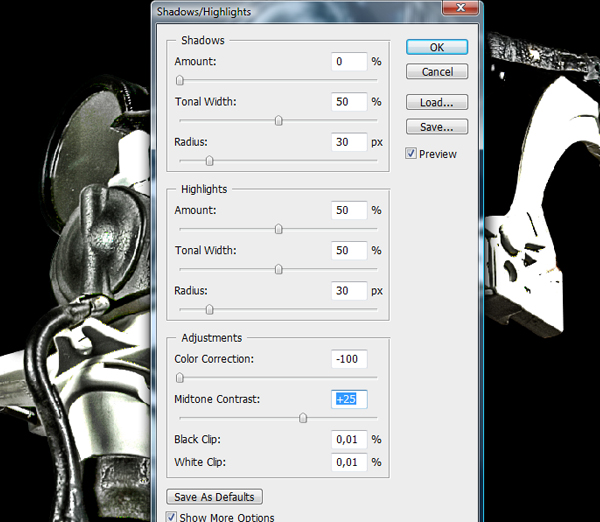Toggle the Preview checkbox
600x522 pixels.
pyautogui.click(x=411, y=154)
